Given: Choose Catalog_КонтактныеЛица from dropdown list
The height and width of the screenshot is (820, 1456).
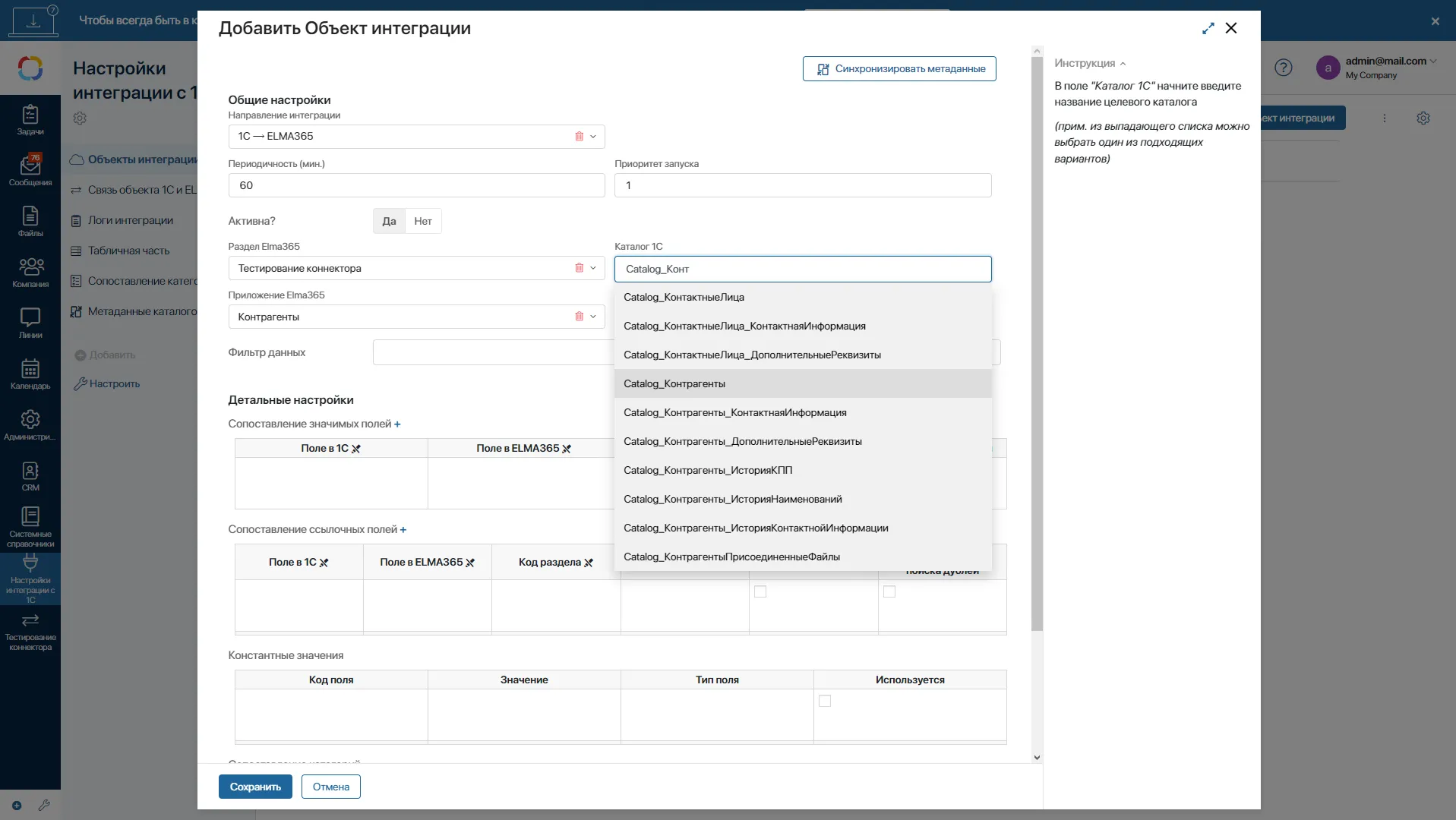Looking at the screenshot, I should click(684, 297).
